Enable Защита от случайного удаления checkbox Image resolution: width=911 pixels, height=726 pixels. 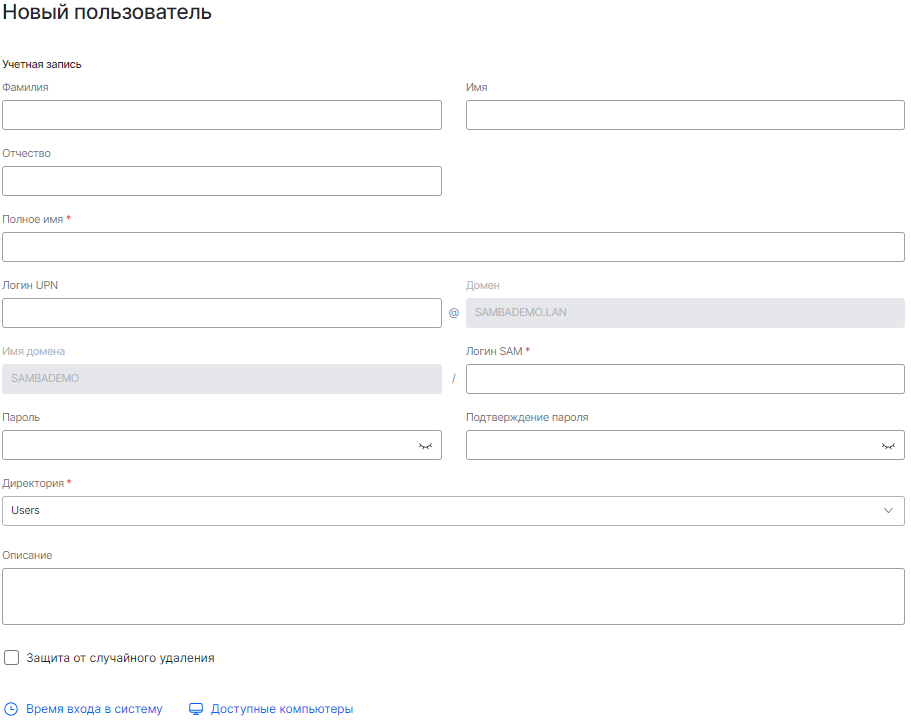[11, 657]
